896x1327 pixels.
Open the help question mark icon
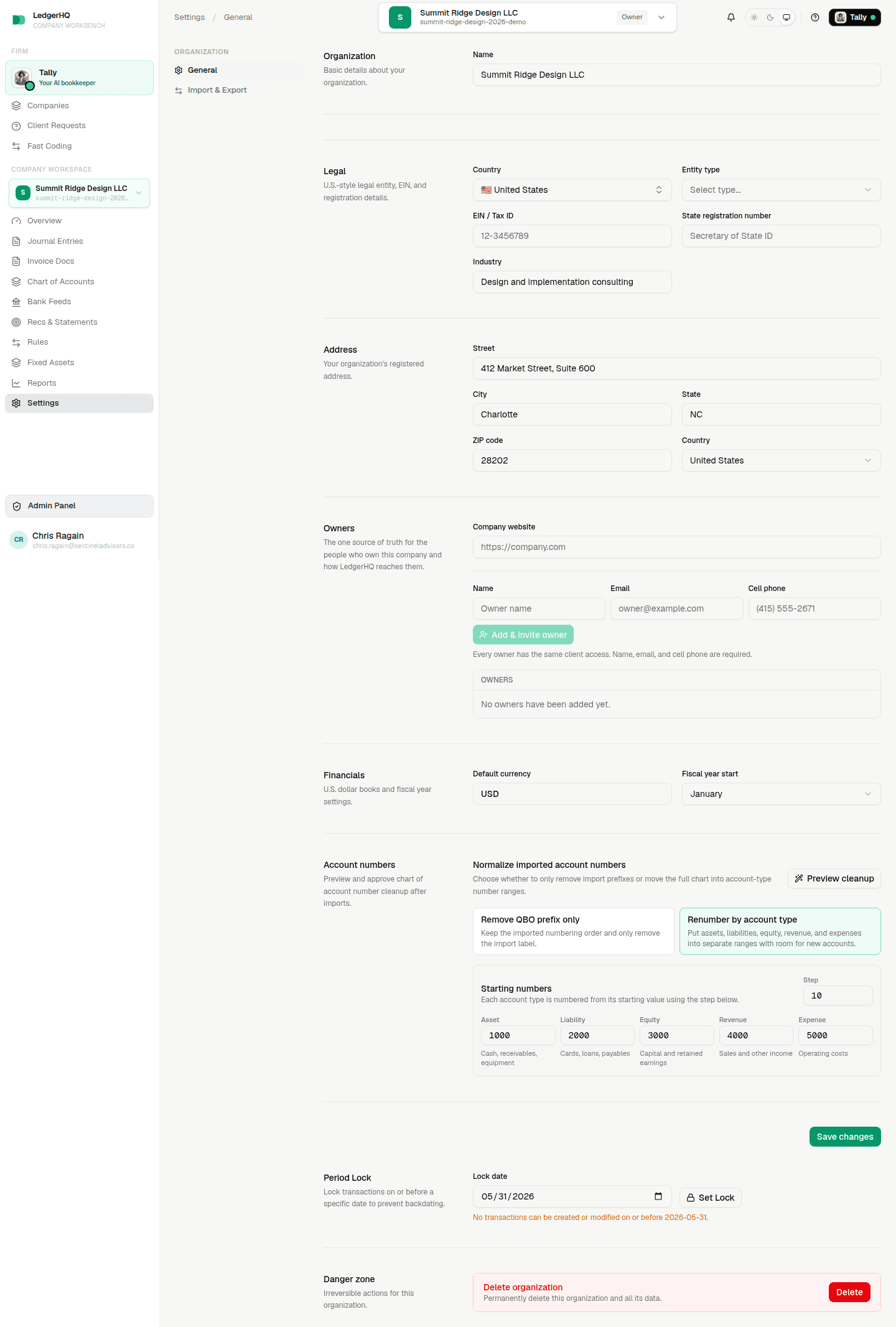pyautogui.click(x=815, y=17)
